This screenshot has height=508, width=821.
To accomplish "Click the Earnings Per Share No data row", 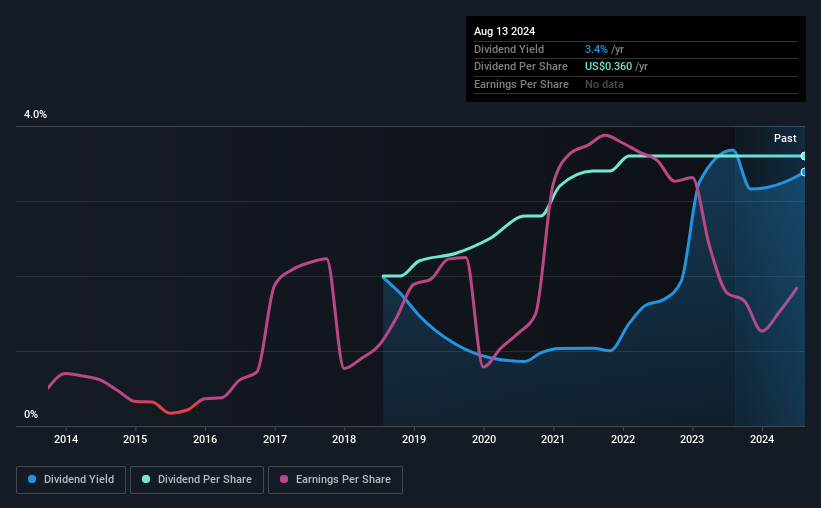I will coord(636,84).
